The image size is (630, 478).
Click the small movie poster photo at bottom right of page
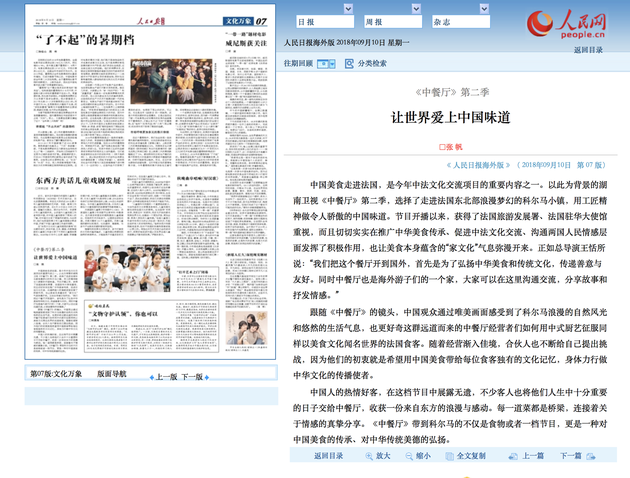coord(246,328)
